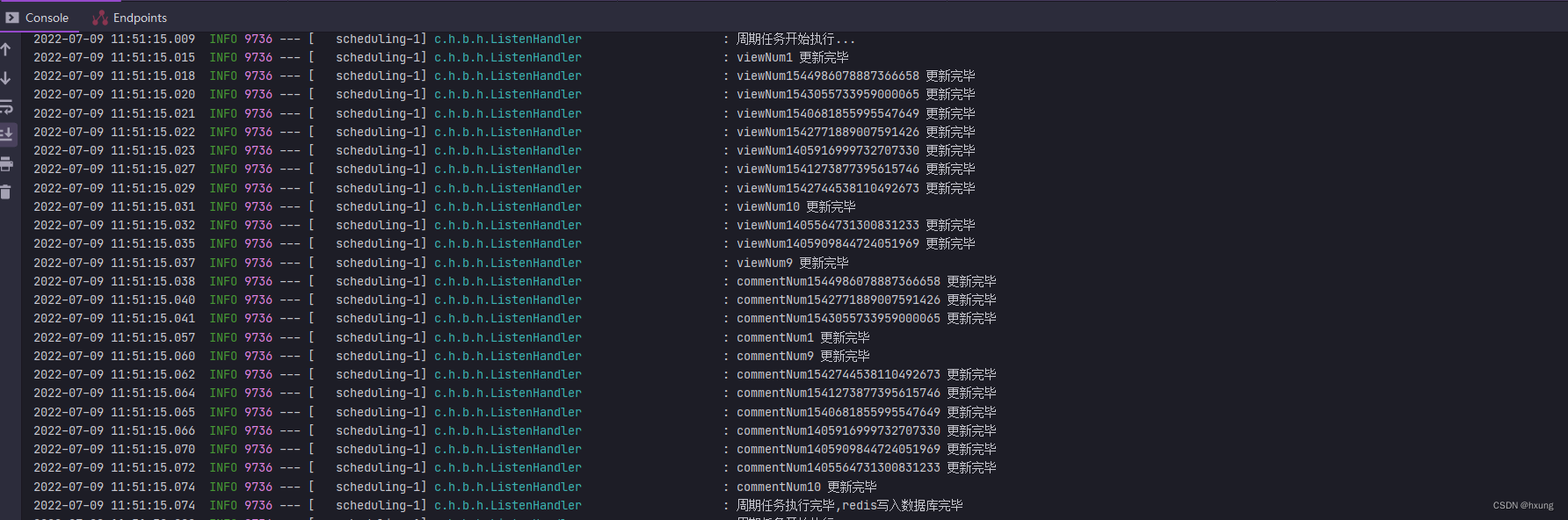Click the Endpoints tab's icon
The image size is (1568, 520).
click(100, 18)
